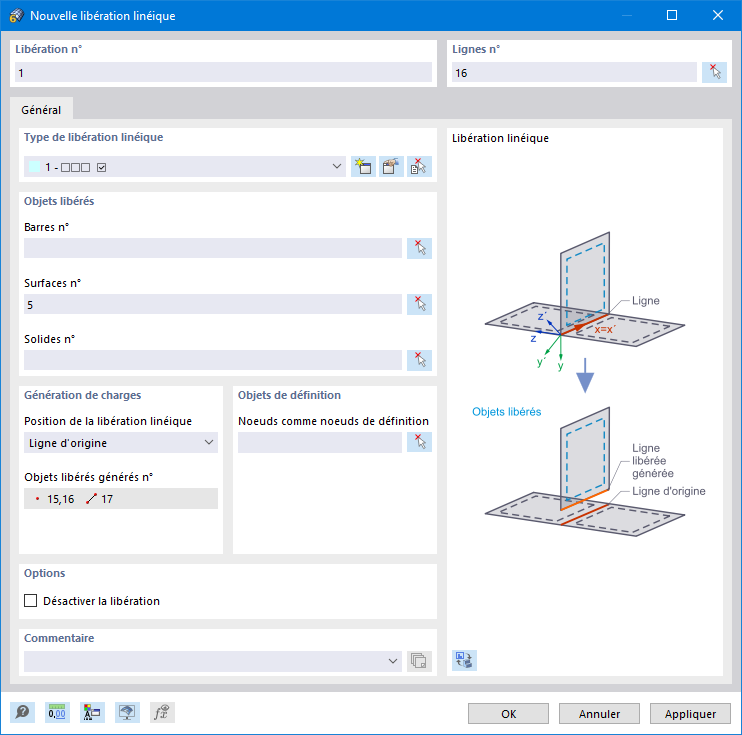Click the Appliquer button

click(690, 714)
